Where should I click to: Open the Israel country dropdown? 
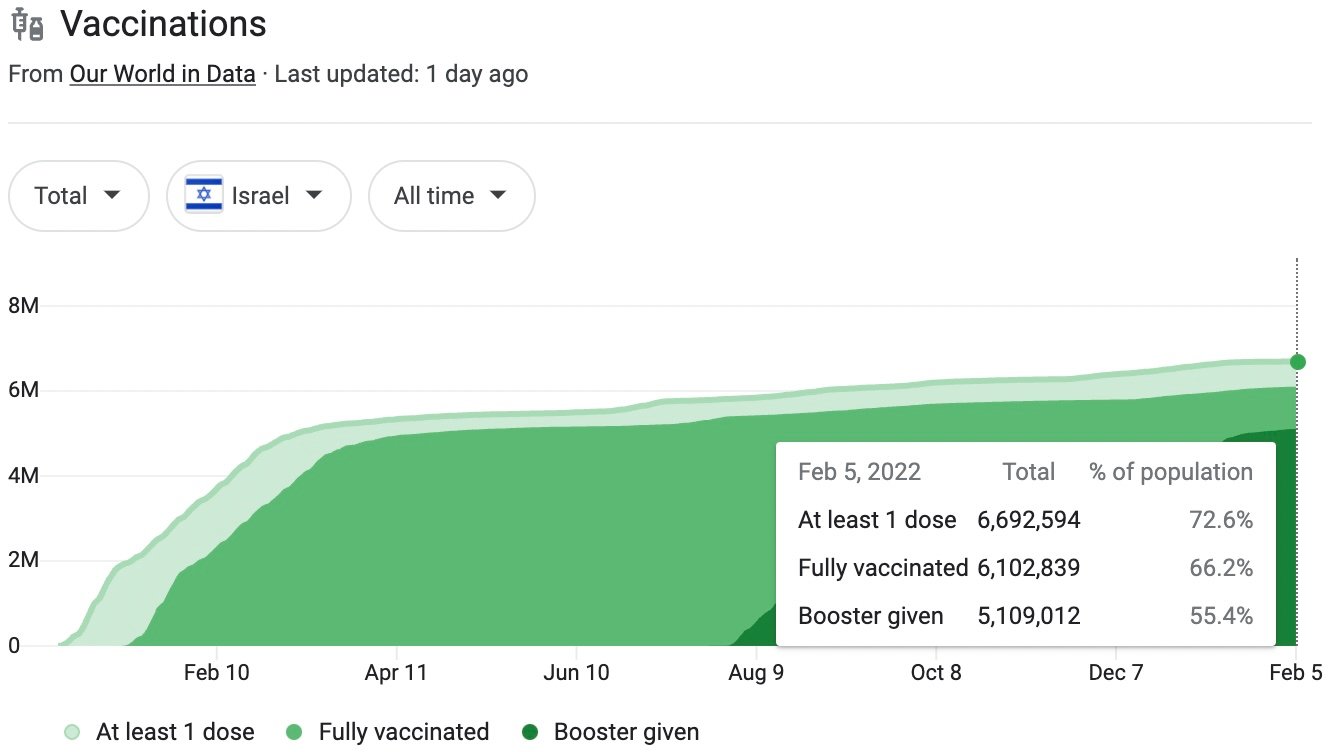point(258,195)
